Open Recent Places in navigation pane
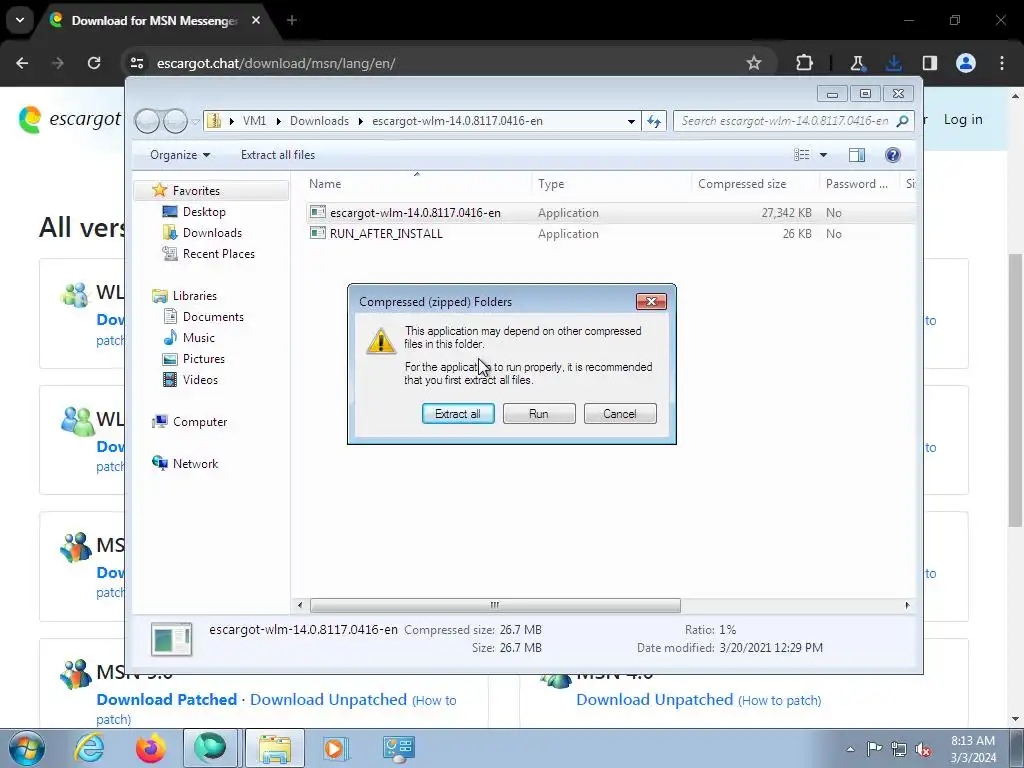 click(x=219, y=253)
